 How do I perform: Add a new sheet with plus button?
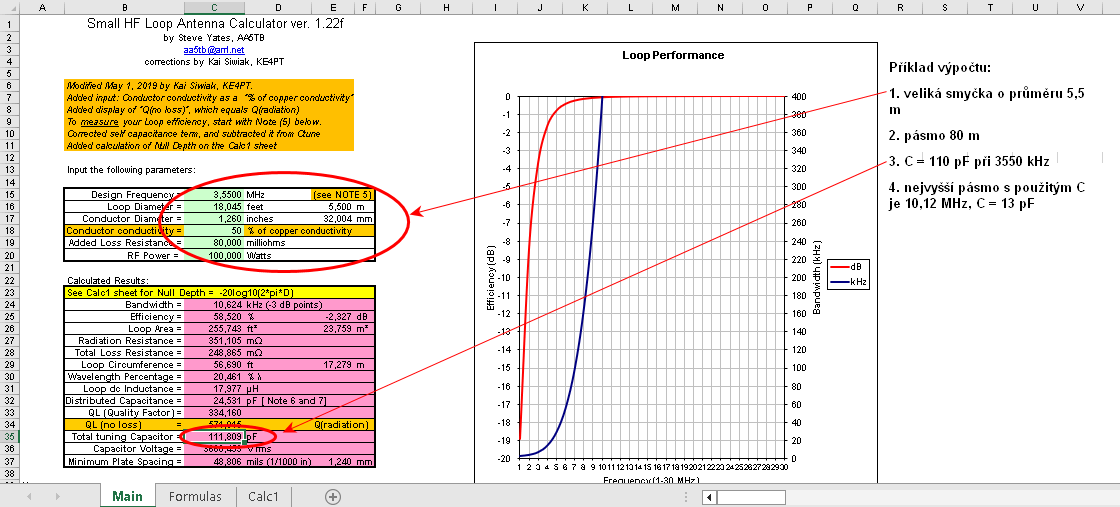coord(333,496)
